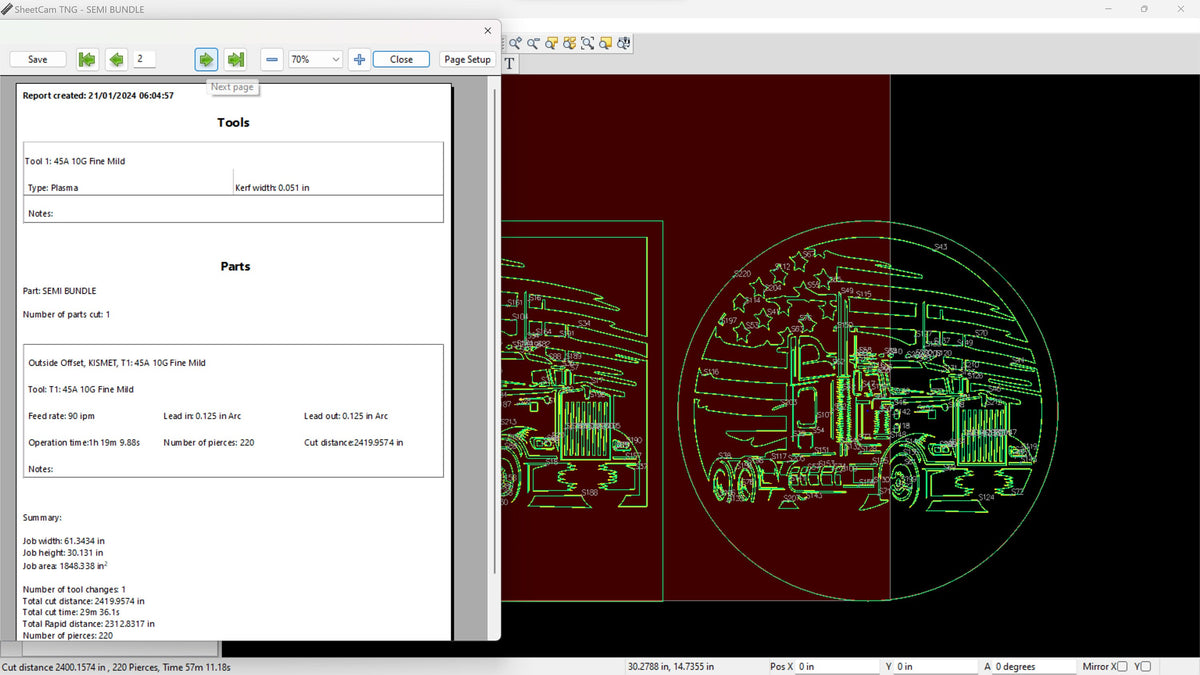Viewport: 1200px width, 675px height.
Task: Click 'Part: SEMI BUNDLE' text
Action: [x=60, y=291]
